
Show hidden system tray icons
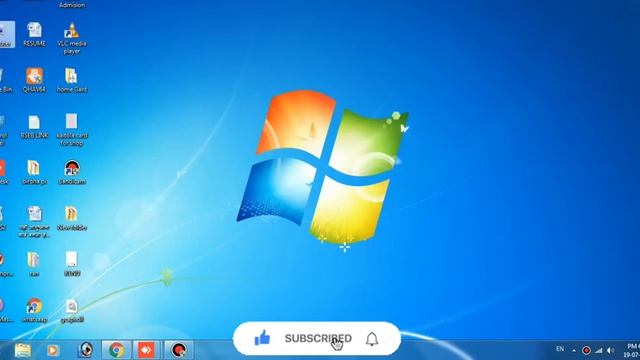point(574,350)
